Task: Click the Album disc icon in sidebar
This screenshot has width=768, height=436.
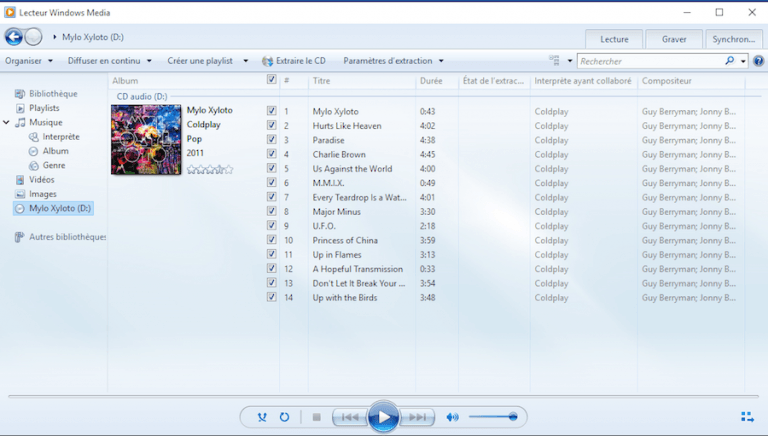Action: pyautogui.click(x=33, y=151)
